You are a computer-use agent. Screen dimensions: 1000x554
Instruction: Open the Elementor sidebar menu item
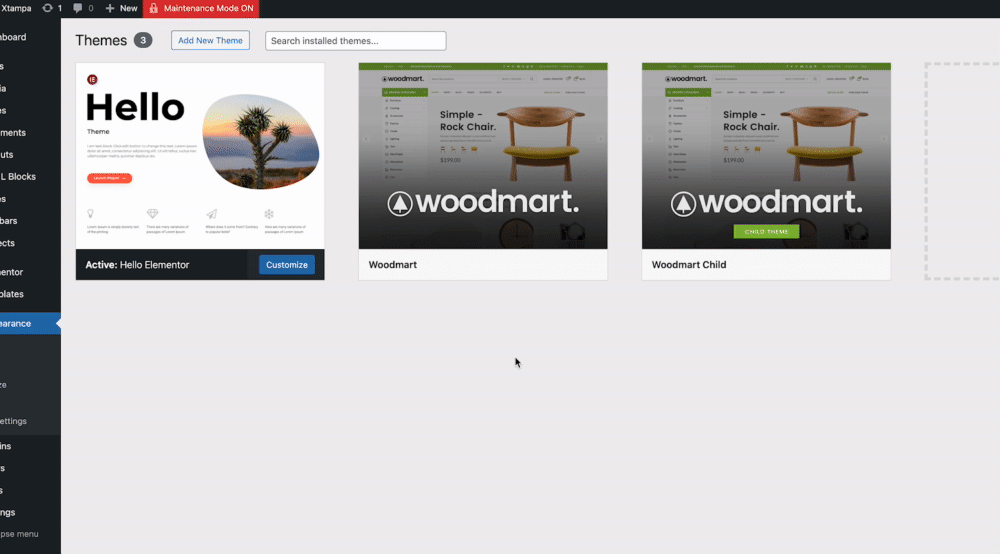11,272
